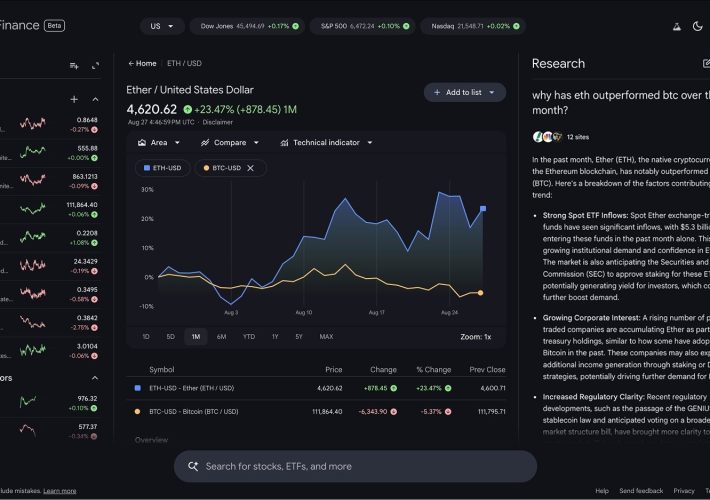Open the Dow Jones index chip
This screenshot has width=710, height=500.
[x=249, y=26]
